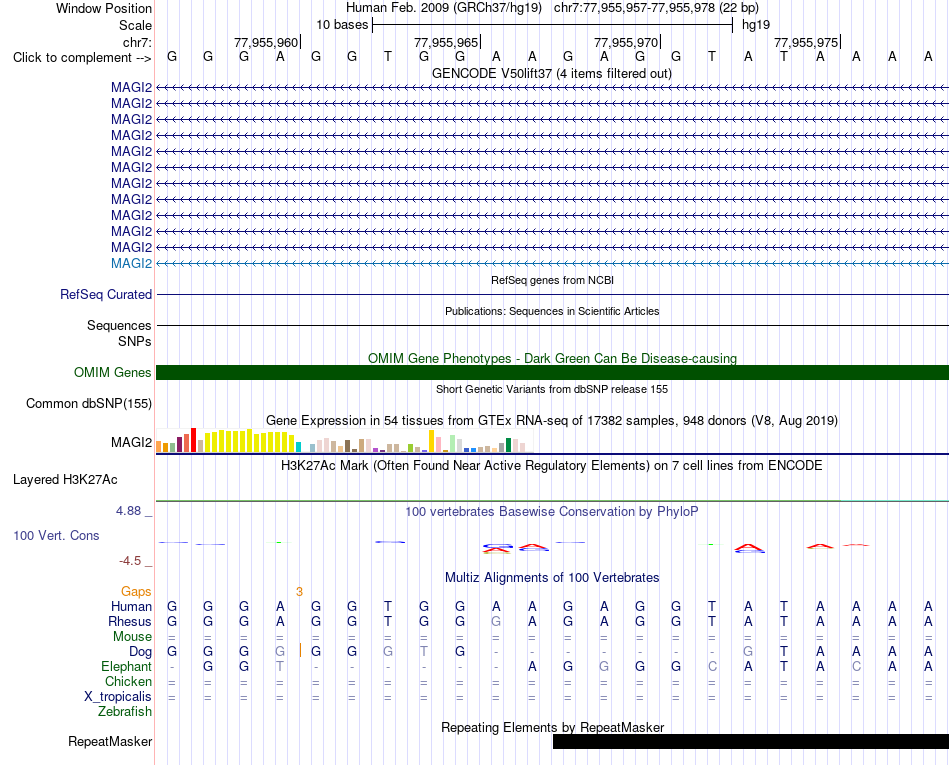
Task: Open the Layered H3K27Ac track settings
Action: tap(65, 480)
